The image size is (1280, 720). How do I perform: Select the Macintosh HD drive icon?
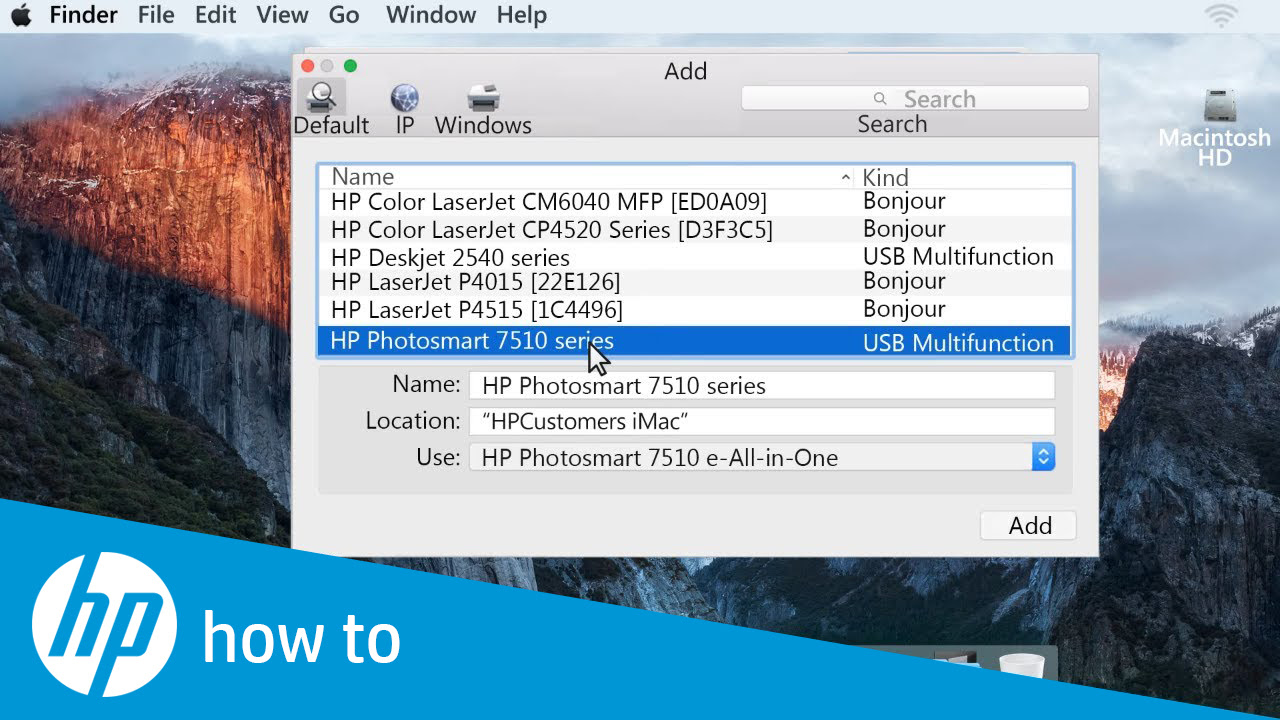(1220, 108)
